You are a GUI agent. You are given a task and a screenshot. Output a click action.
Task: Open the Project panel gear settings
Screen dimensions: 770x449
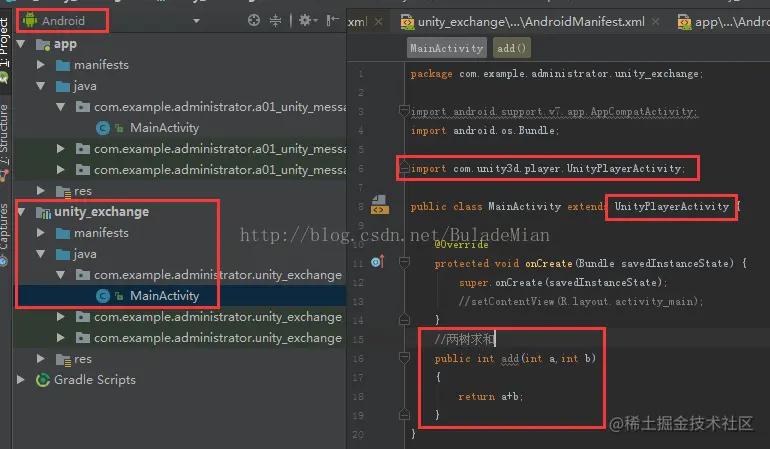point(307,20)
